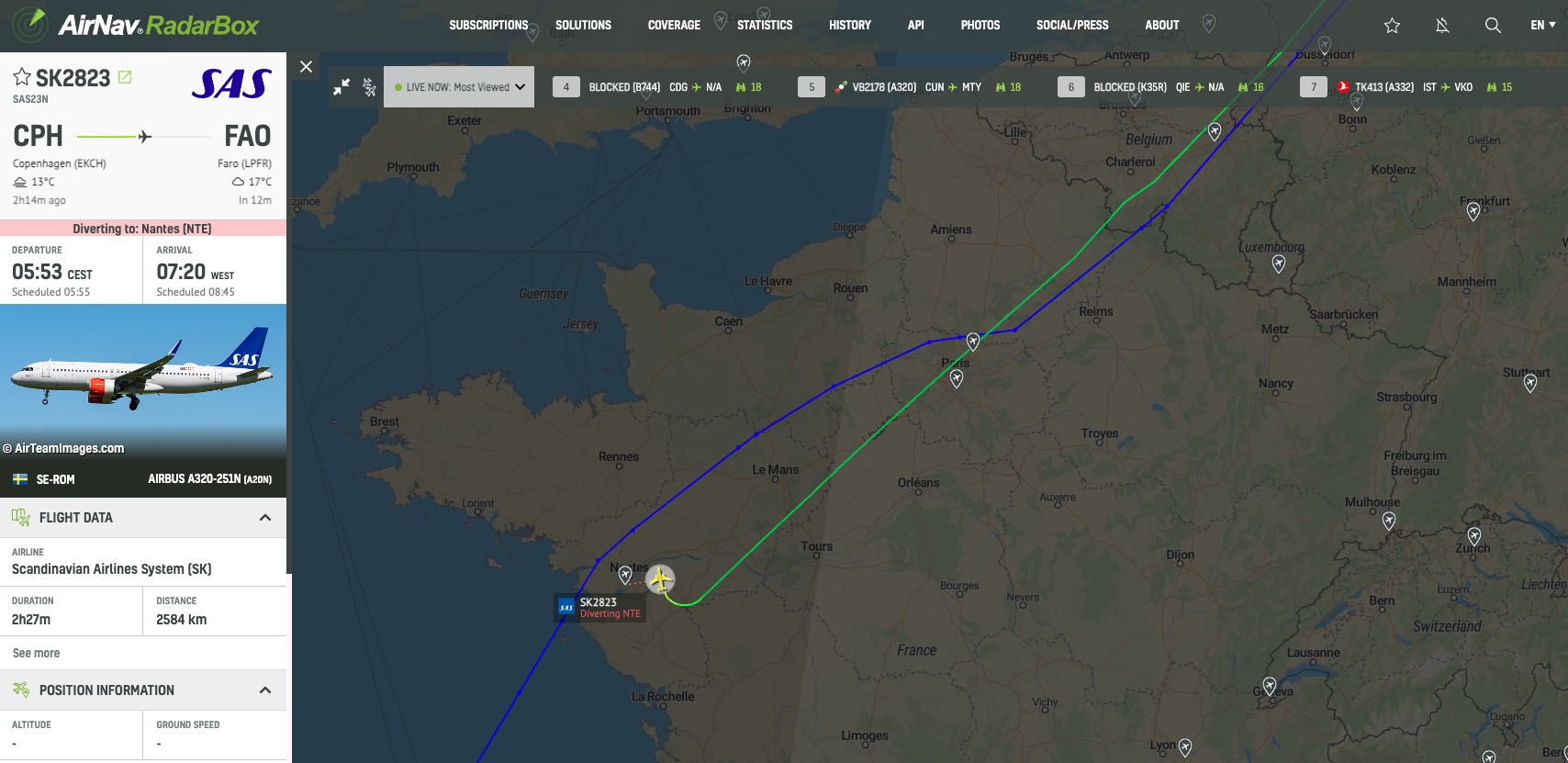Open SK2823 external link icon
Viewport: 1568px width, 763px height.
coord(125,77)
